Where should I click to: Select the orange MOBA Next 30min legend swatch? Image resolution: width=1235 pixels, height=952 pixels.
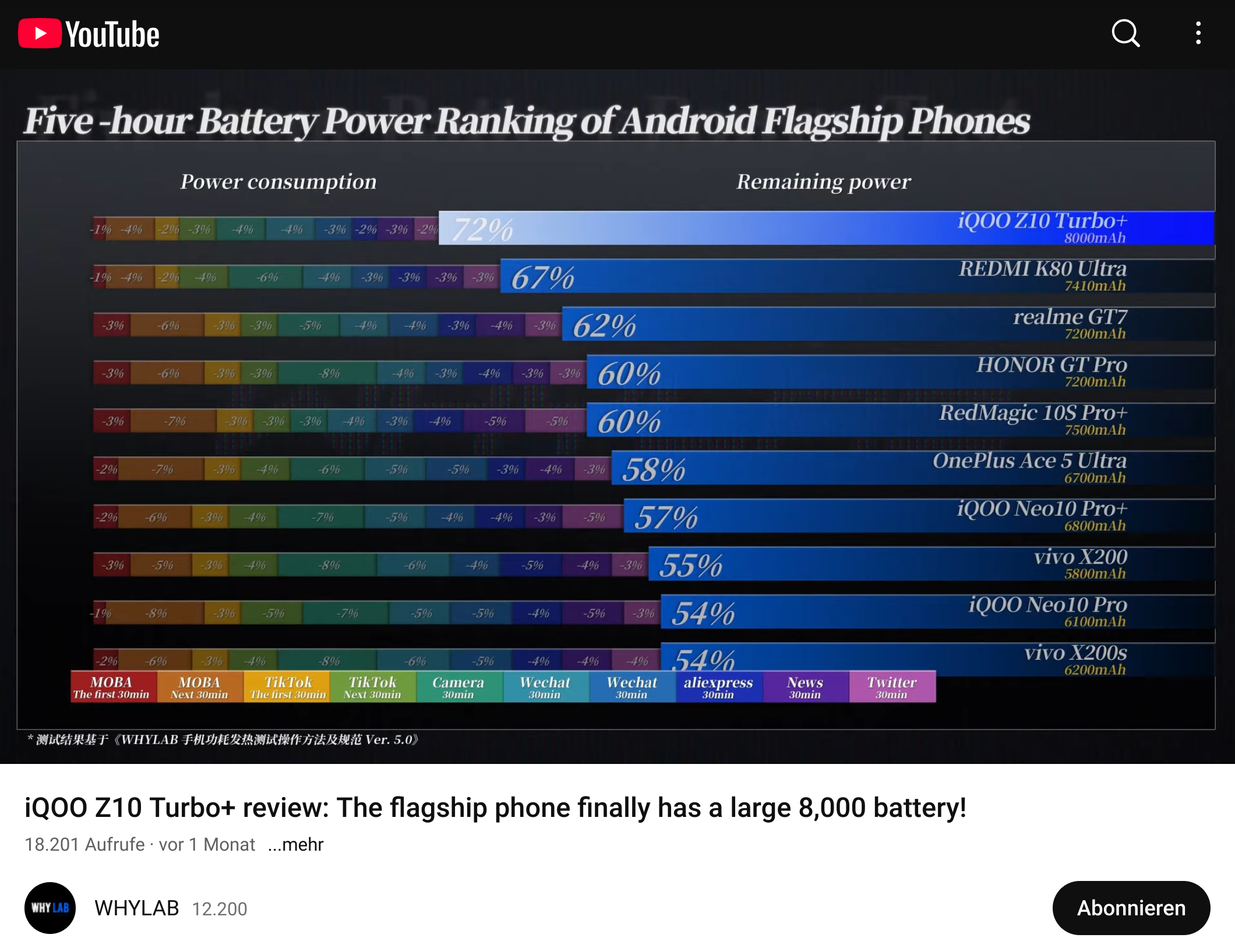pos(199,687)
